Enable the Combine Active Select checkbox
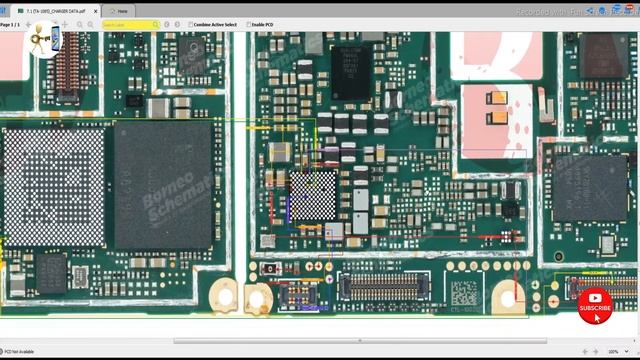Image resolution: width=640 pixels, height=360 pixels. tap(190, 24)
